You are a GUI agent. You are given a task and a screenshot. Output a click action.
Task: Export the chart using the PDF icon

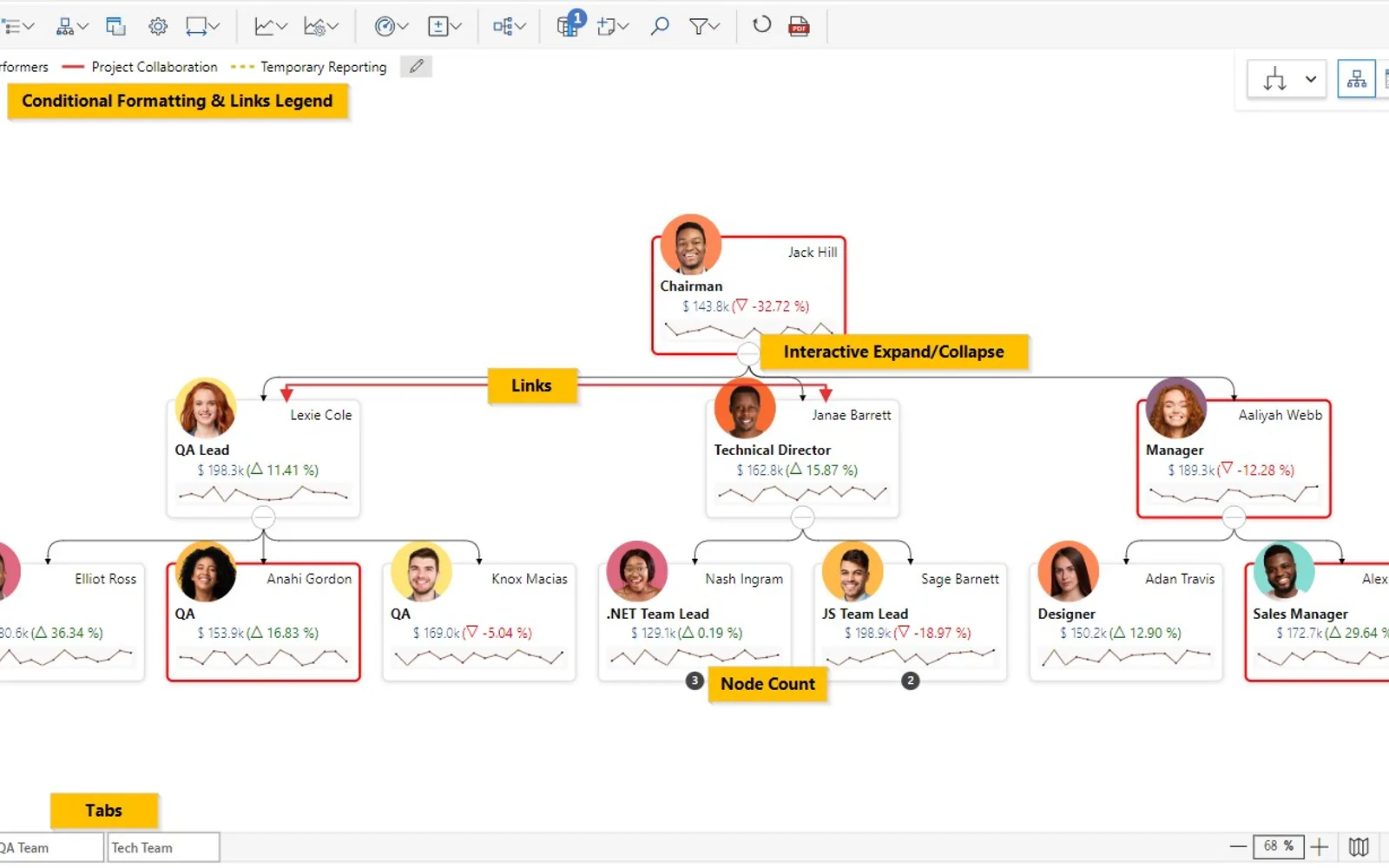coord(799,26)
